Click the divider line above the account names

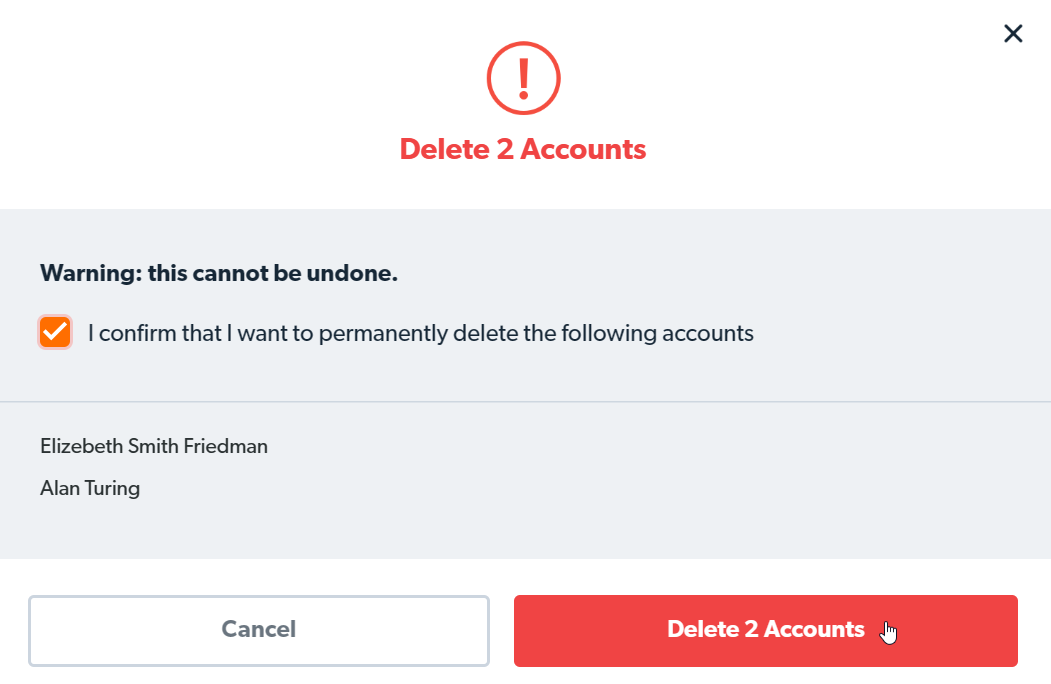pos(525,402)
